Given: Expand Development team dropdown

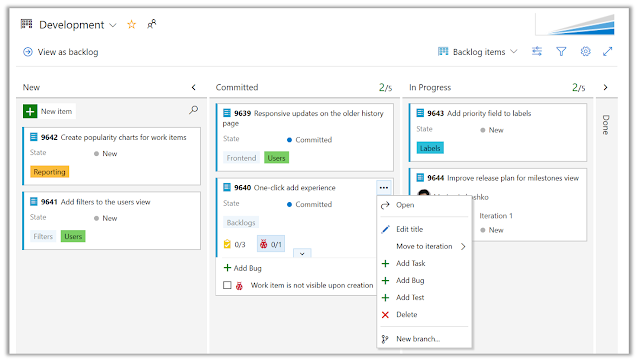Looking at the screenshot, I should (x=113, y=25).
